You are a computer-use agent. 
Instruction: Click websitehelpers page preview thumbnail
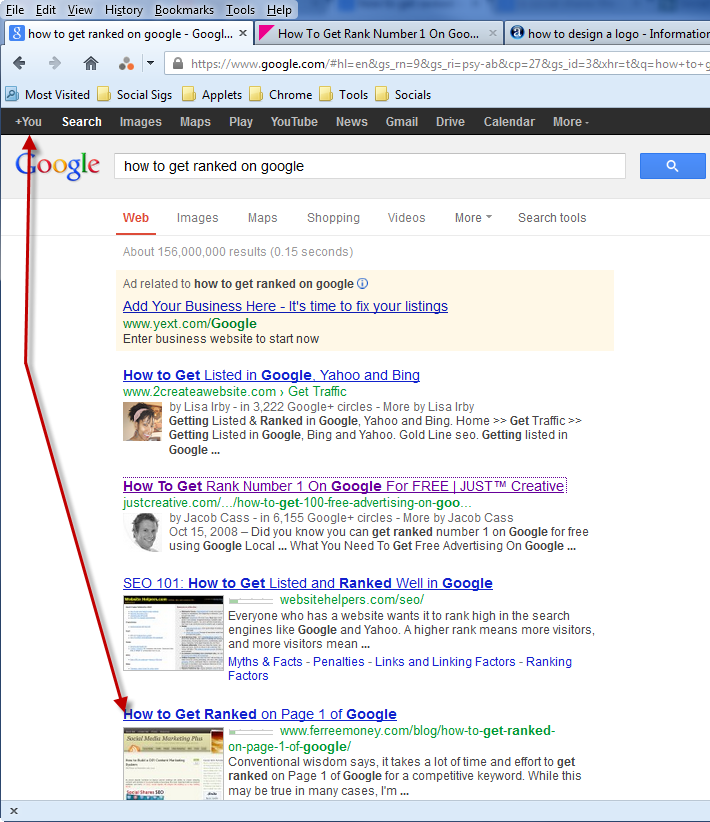pyautogui.click(x=174, y=633)
